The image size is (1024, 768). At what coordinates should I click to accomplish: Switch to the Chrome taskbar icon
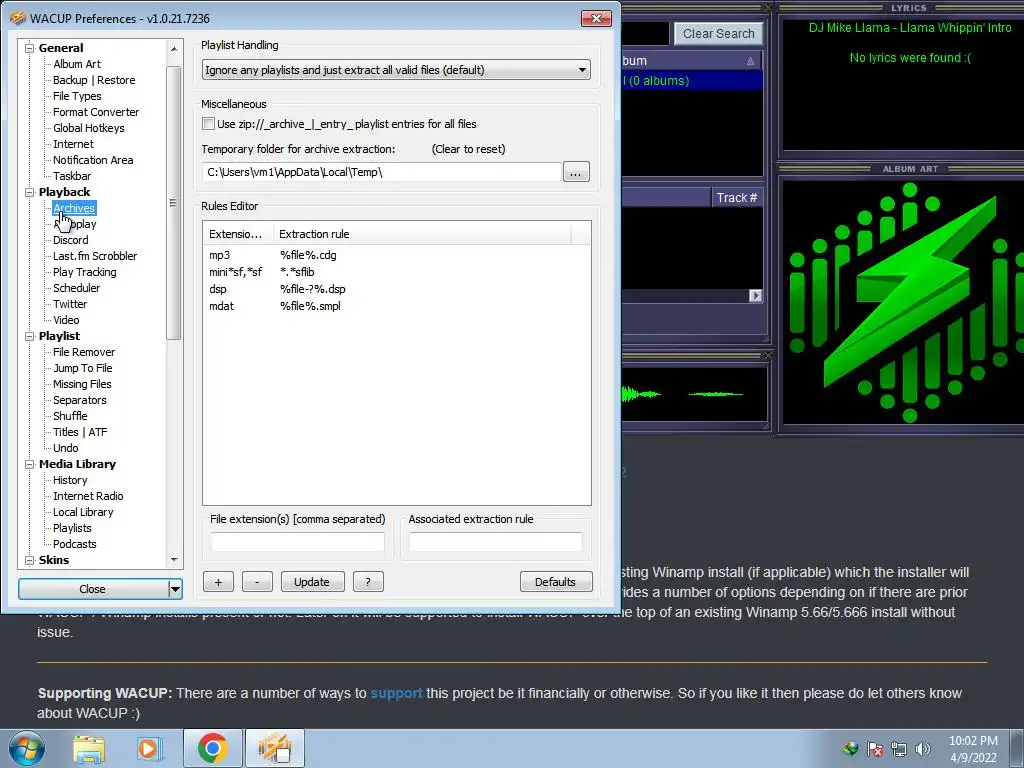(x=212, y=748)
